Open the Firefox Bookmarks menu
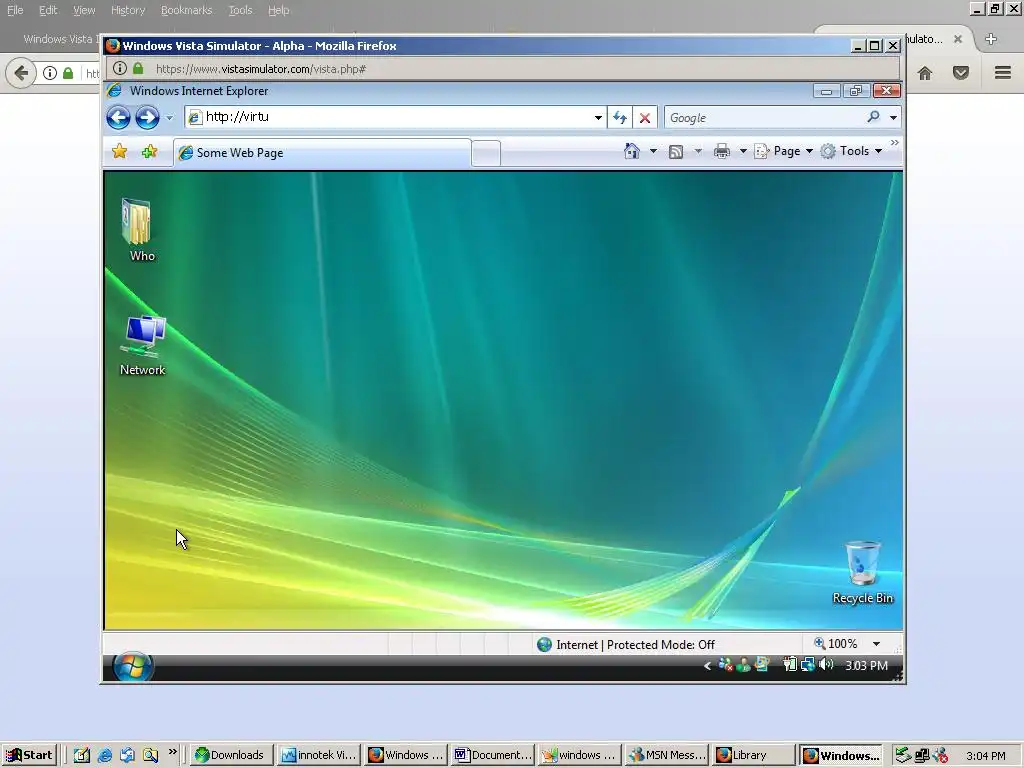Viewport: 1024px width, 768px height. pyautogui.click(x=187, y=10)
